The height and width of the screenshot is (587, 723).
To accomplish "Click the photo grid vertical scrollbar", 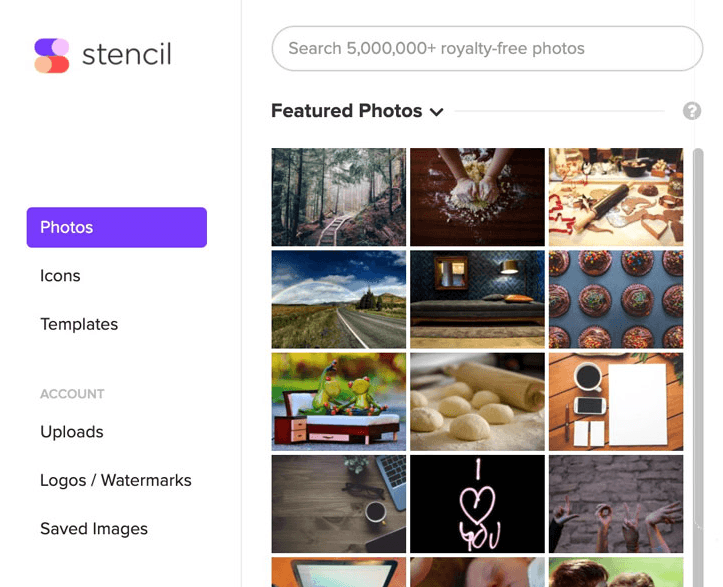I will click(x=698, y=340).
